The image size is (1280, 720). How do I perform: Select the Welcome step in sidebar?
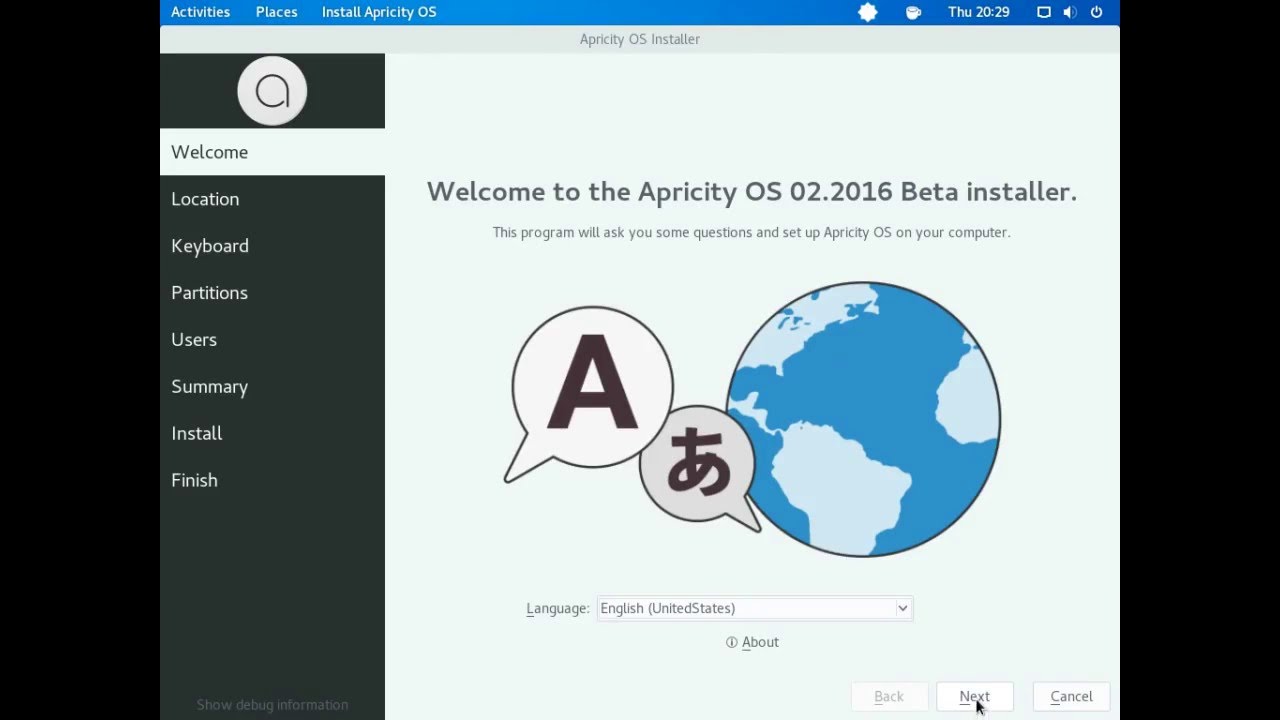tap(272, 152)
